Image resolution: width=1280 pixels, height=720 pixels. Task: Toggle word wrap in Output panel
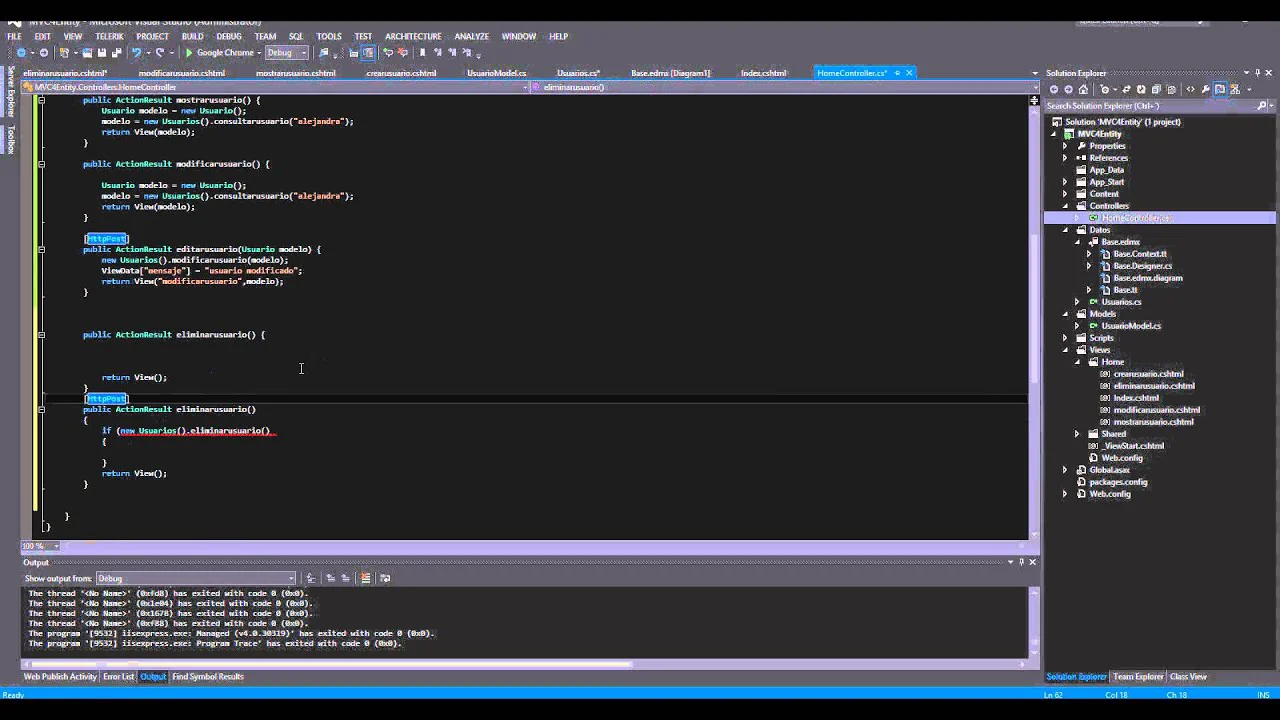(385, 578)
